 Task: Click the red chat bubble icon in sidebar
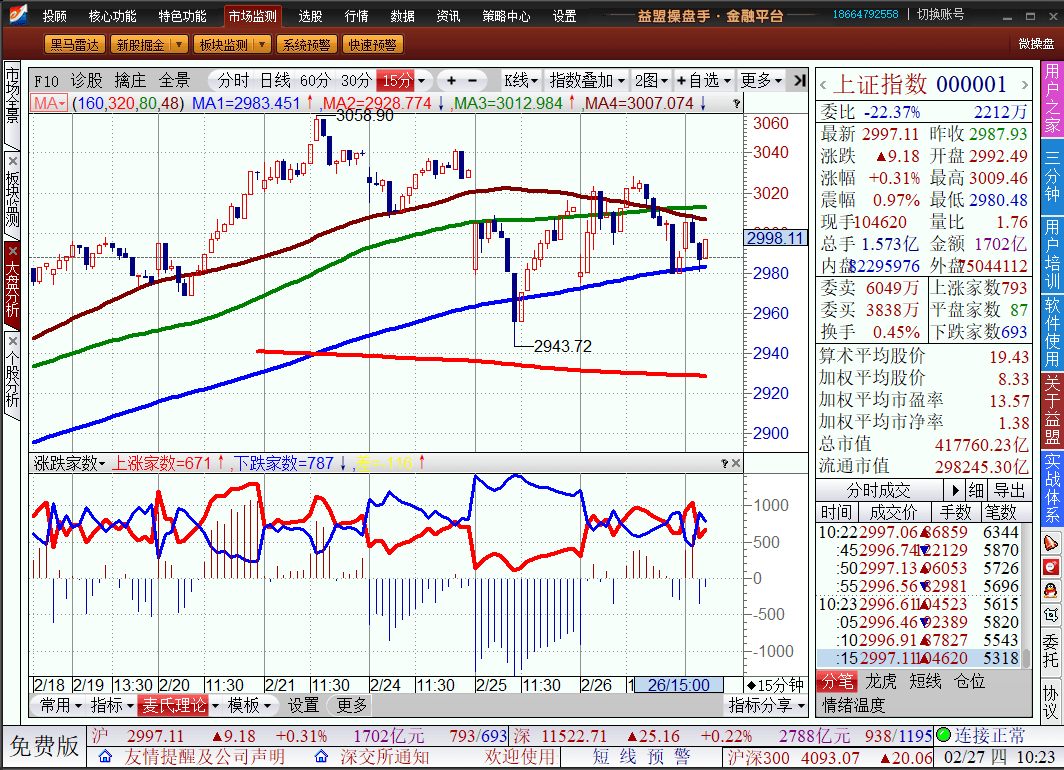1050,567
